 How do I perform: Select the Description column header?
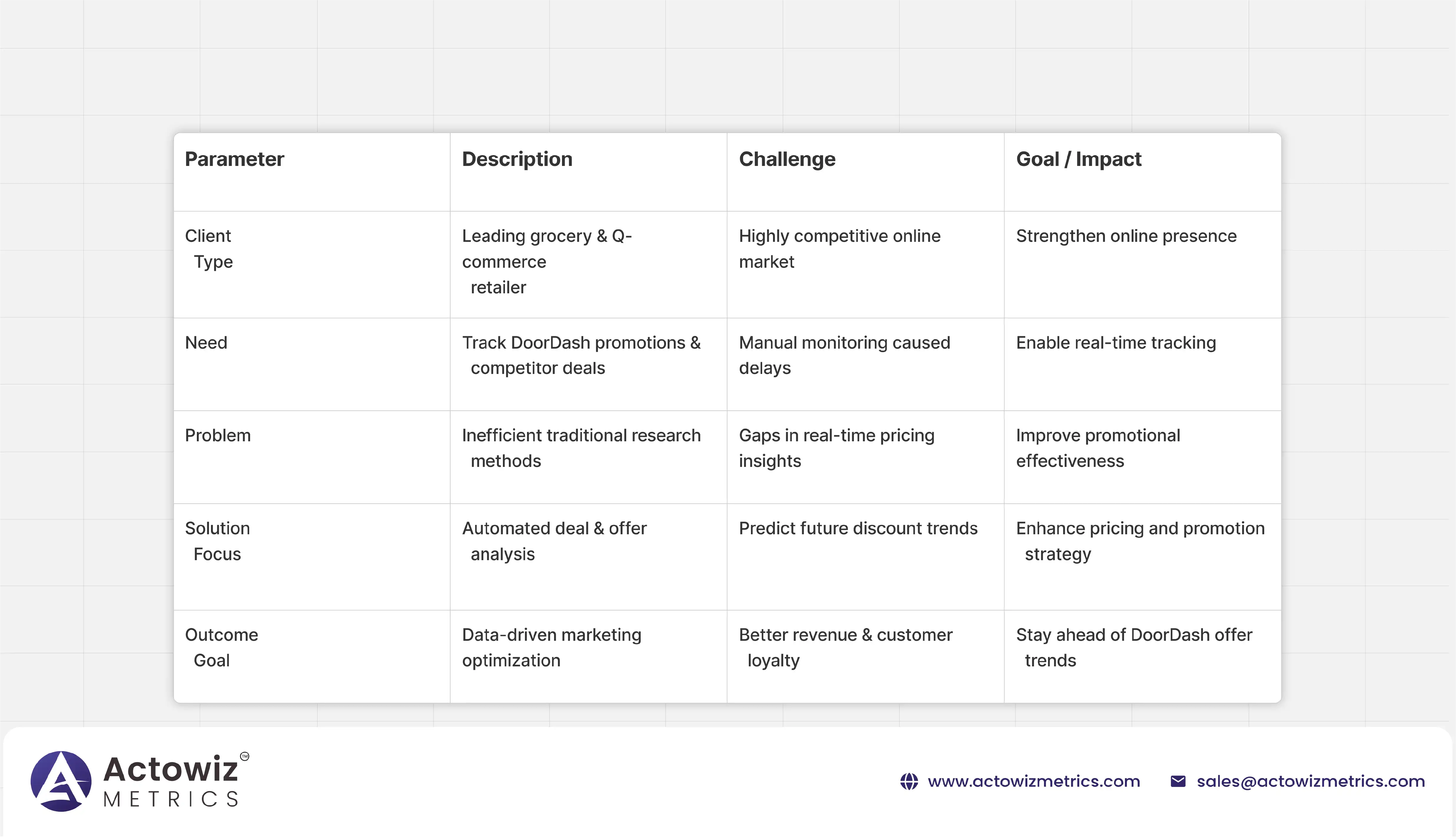[x=517, y=159]
